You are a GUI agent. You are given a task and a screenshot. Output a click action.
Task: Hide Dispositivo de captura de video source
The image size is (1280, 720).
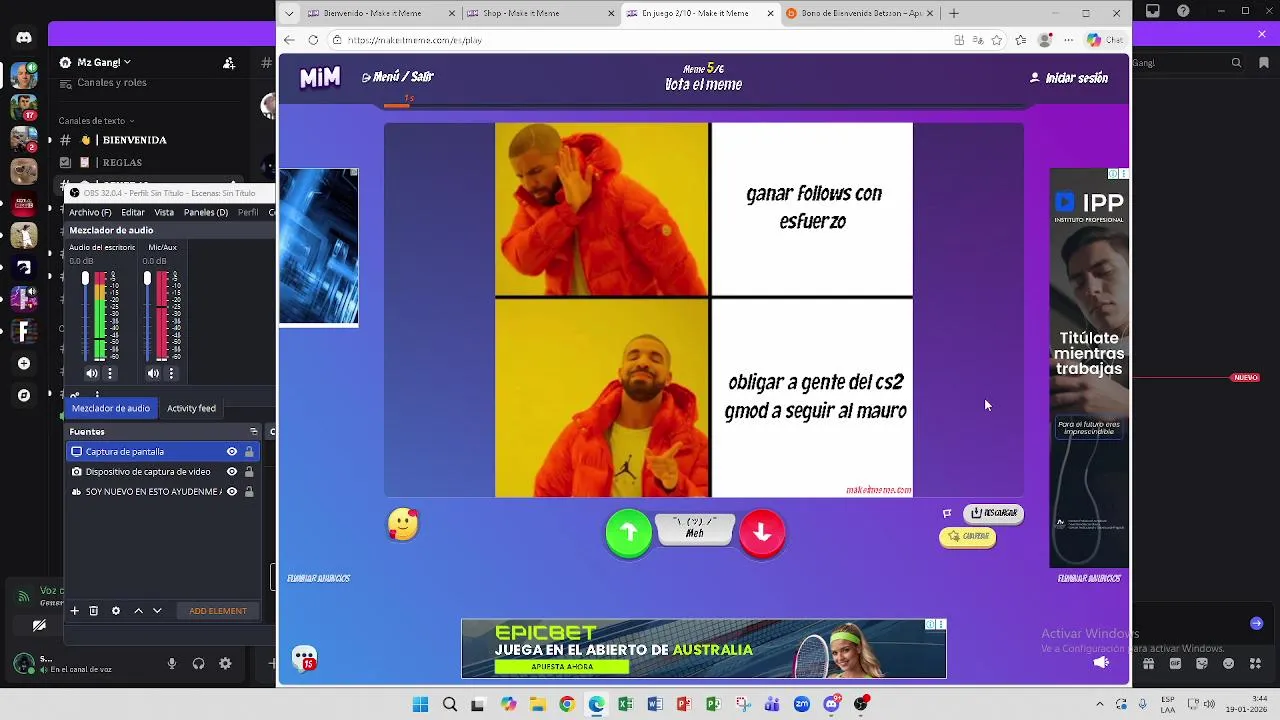coord(232,472)
